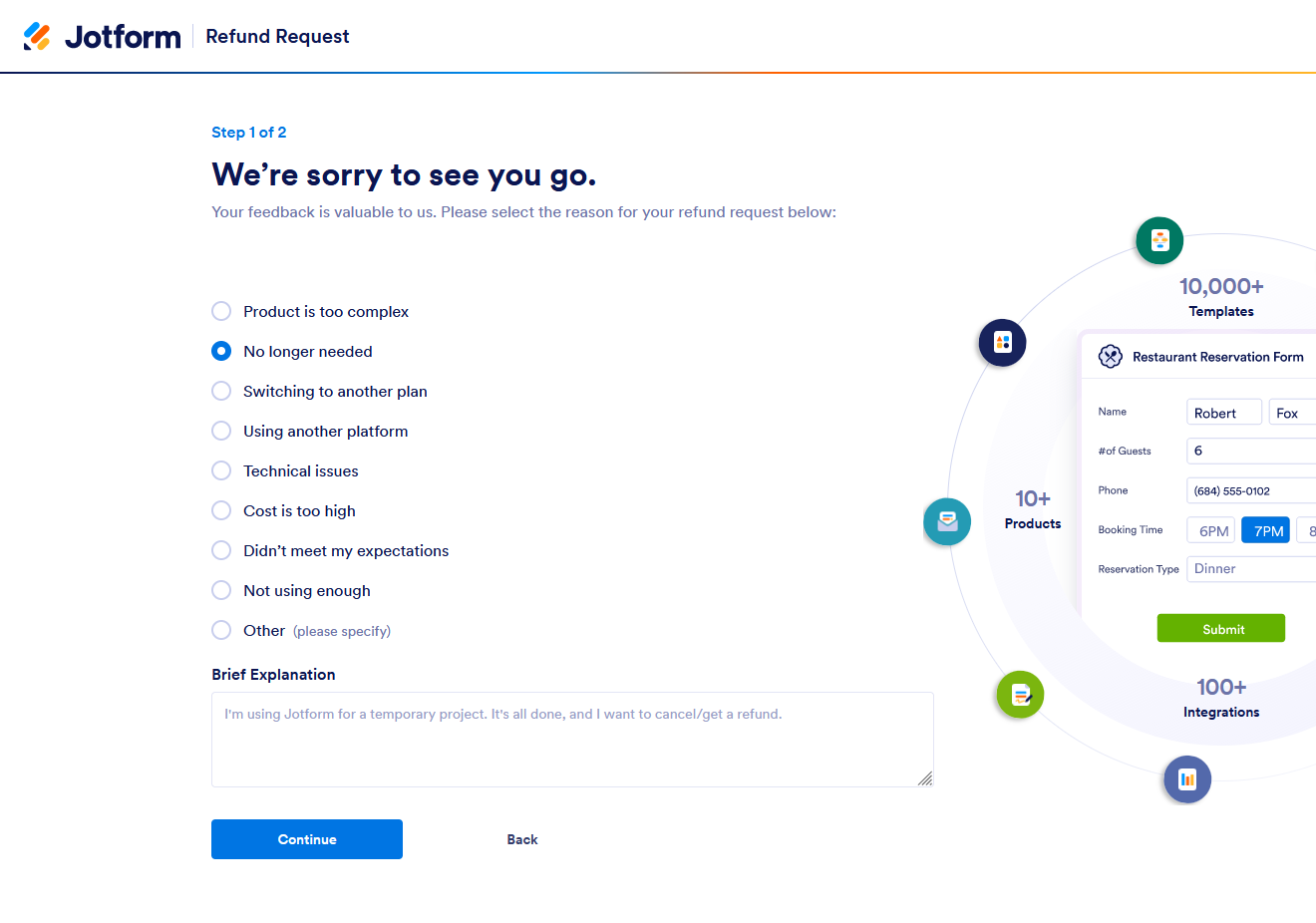
Task: Click the blue bar chart circle icon
Action: click(x=1187, y=779)
